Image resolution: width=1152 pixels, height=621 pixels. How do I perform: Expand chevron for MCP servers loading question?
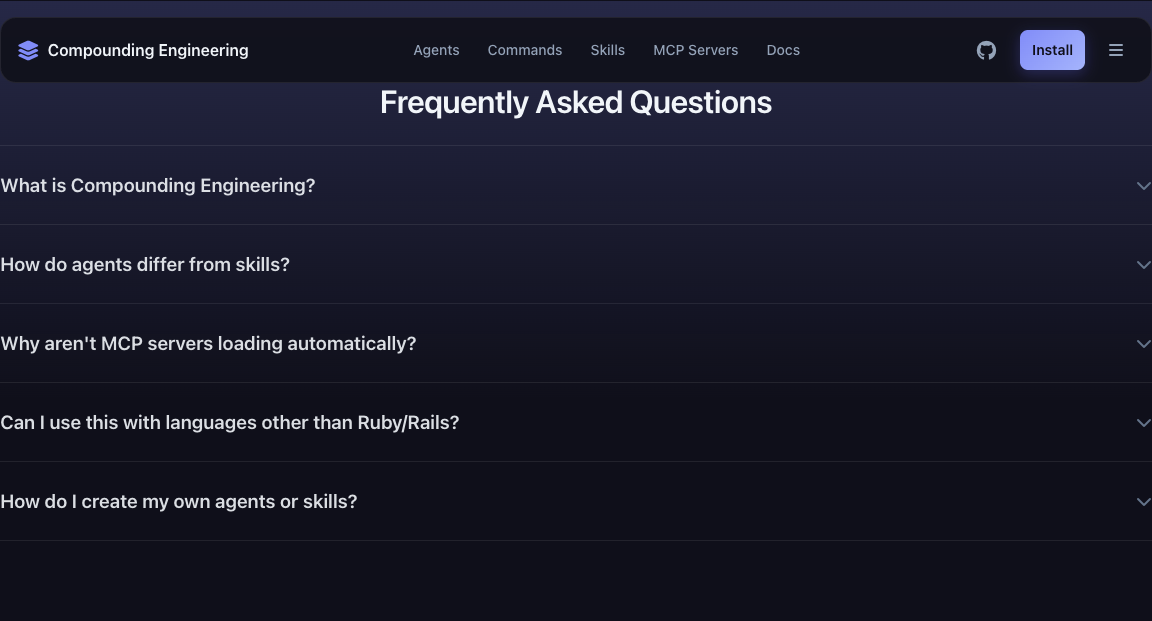click(1143, 344)
